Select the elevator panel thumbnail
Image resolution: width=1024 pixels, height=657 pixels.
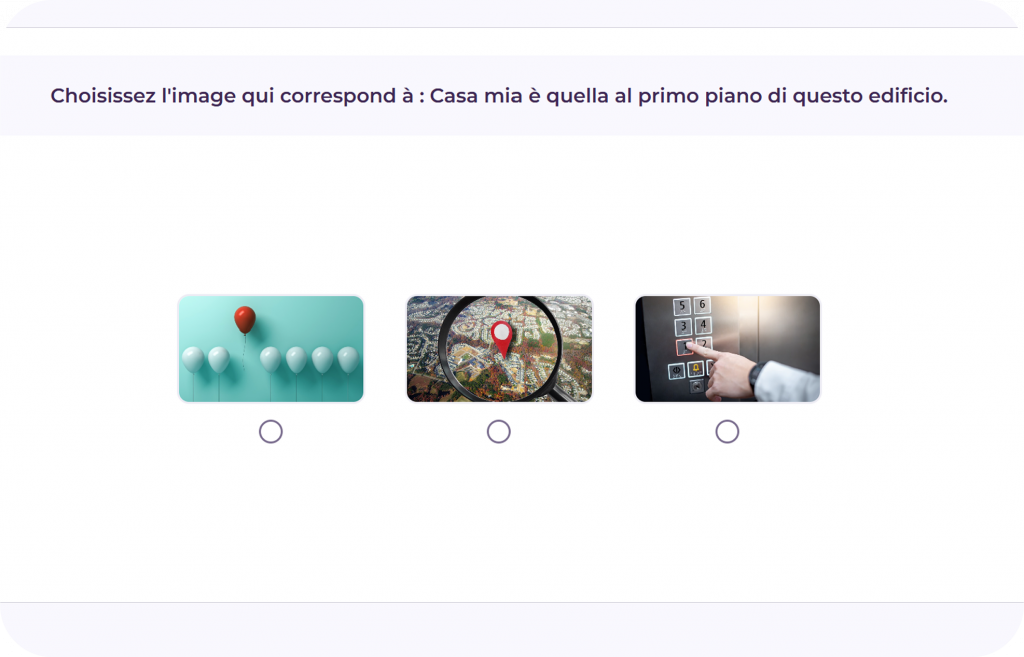[728, 349]
